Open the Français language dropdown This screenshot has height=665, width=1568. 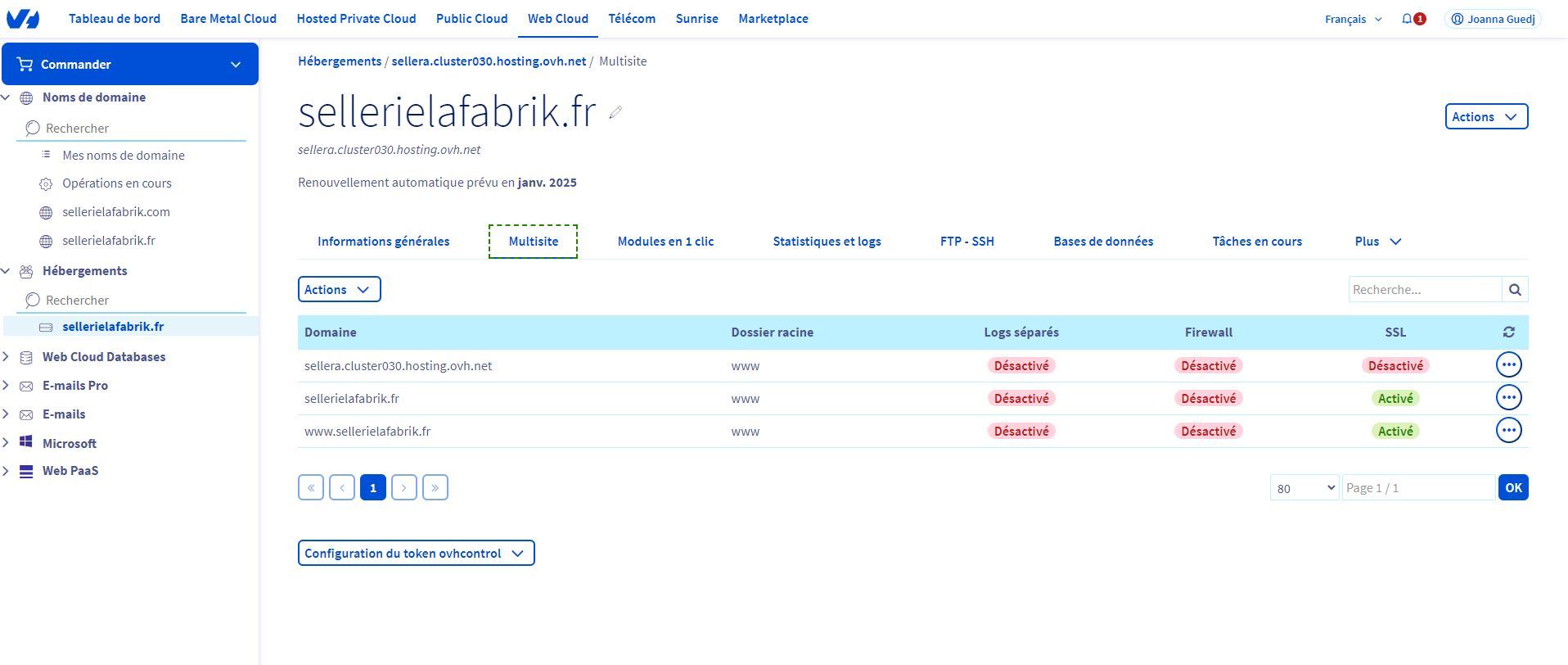[1353, 19]
